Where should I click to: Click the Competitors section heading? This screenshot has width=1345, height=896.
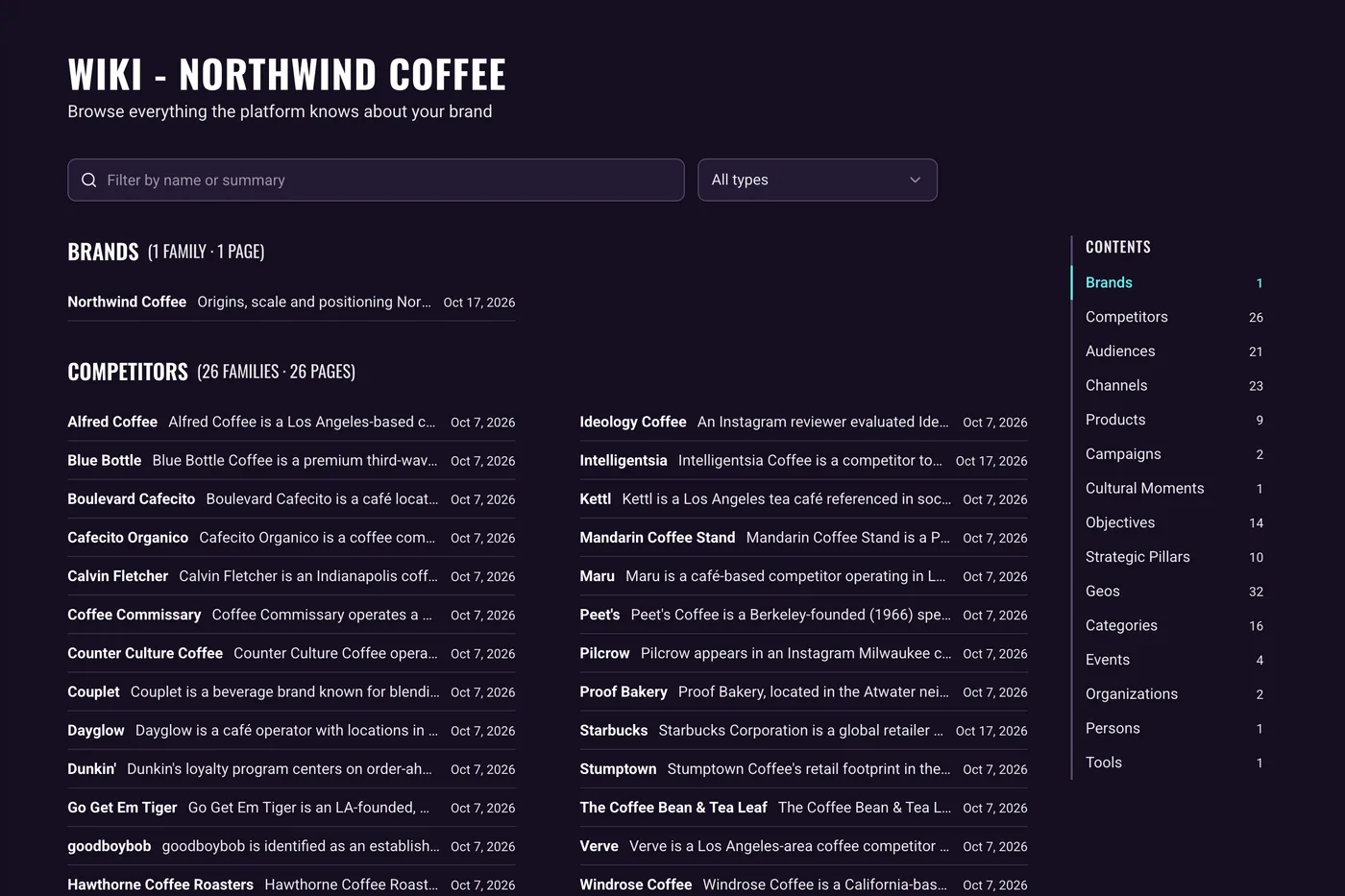click(128, 372)
